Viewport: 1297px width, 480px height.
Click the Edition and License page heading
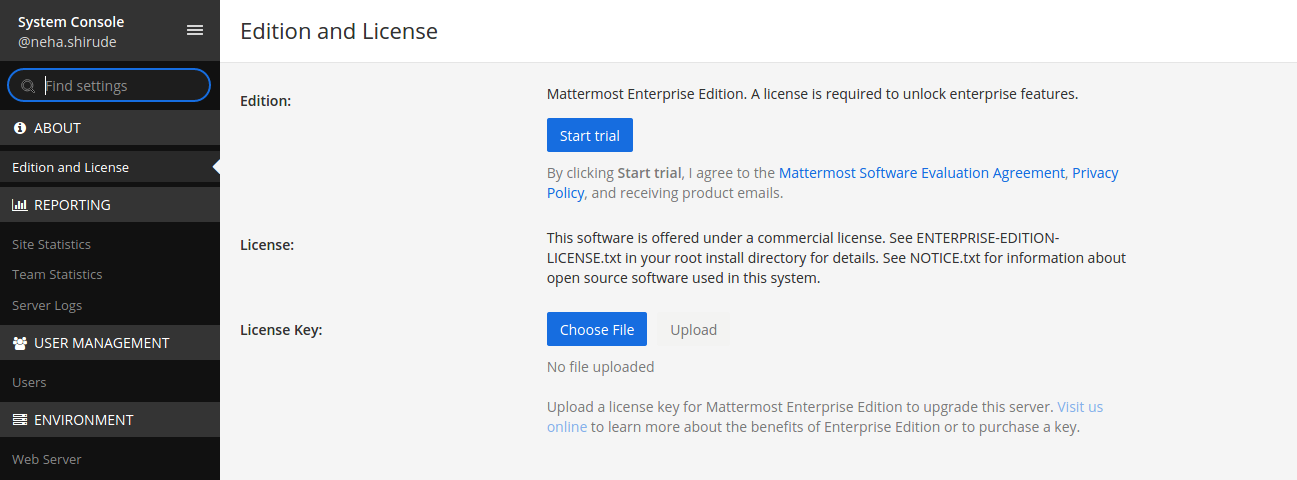coord(339,31)
